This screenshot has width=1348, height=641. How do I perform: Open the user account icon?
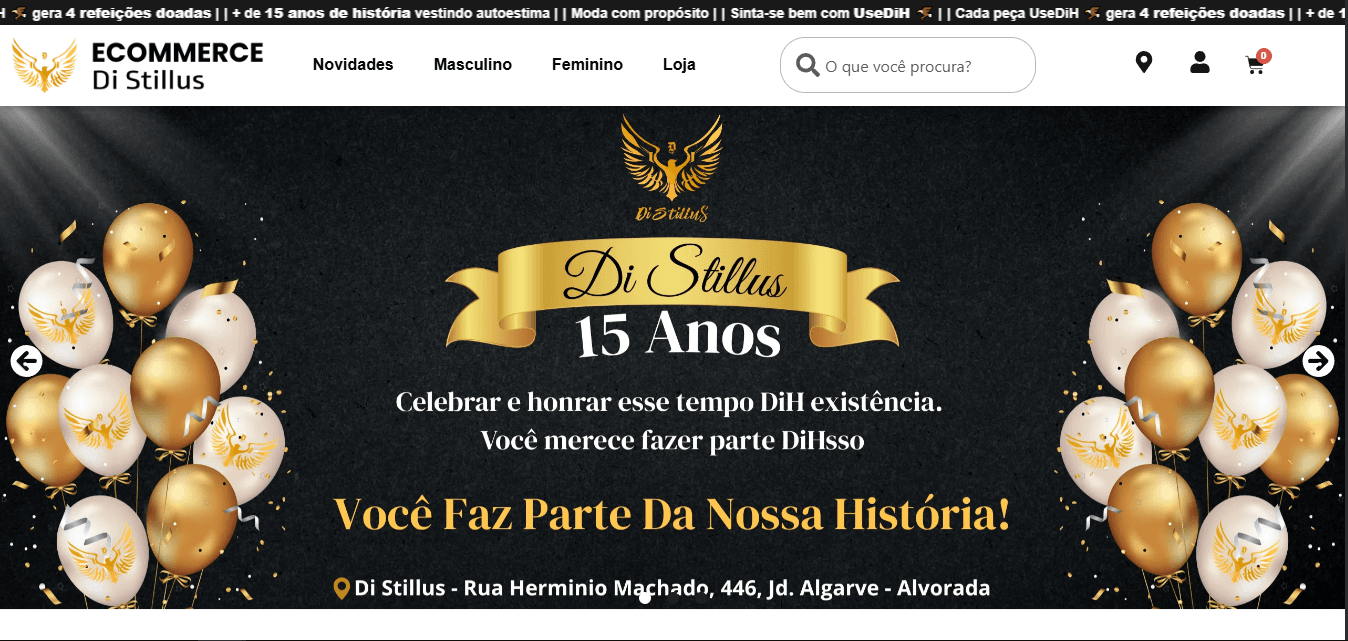tap(1199, 63)
